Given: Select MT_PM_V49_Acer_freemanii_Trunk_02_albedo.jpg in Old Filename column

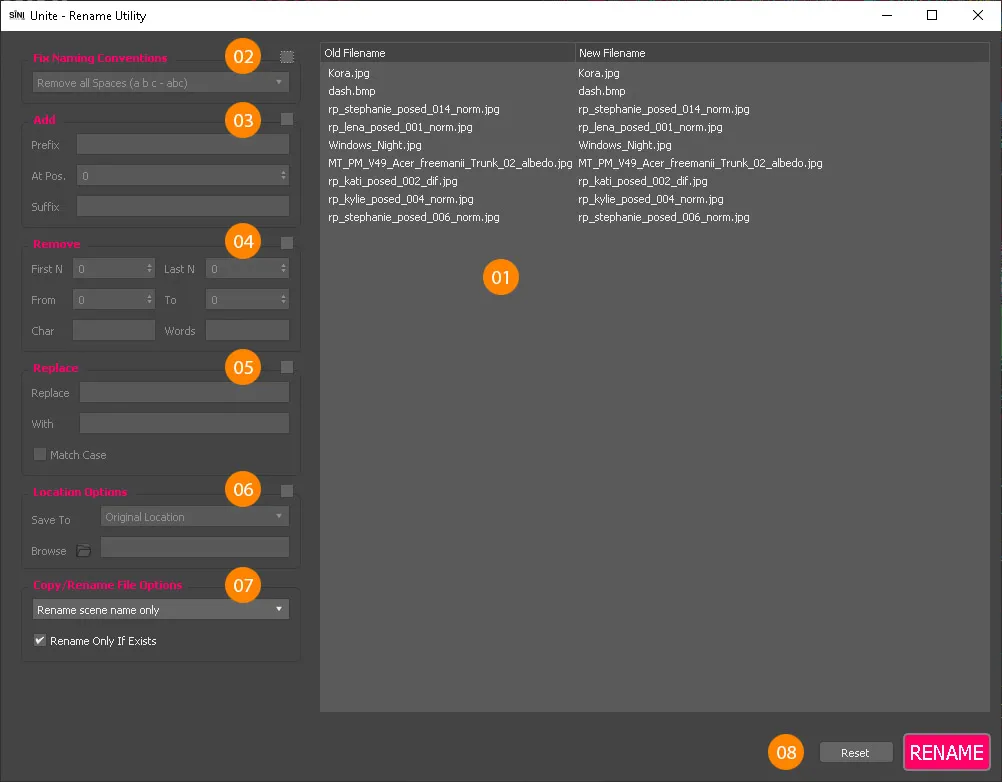Looking at the screenshot, I should click(450, 163).
